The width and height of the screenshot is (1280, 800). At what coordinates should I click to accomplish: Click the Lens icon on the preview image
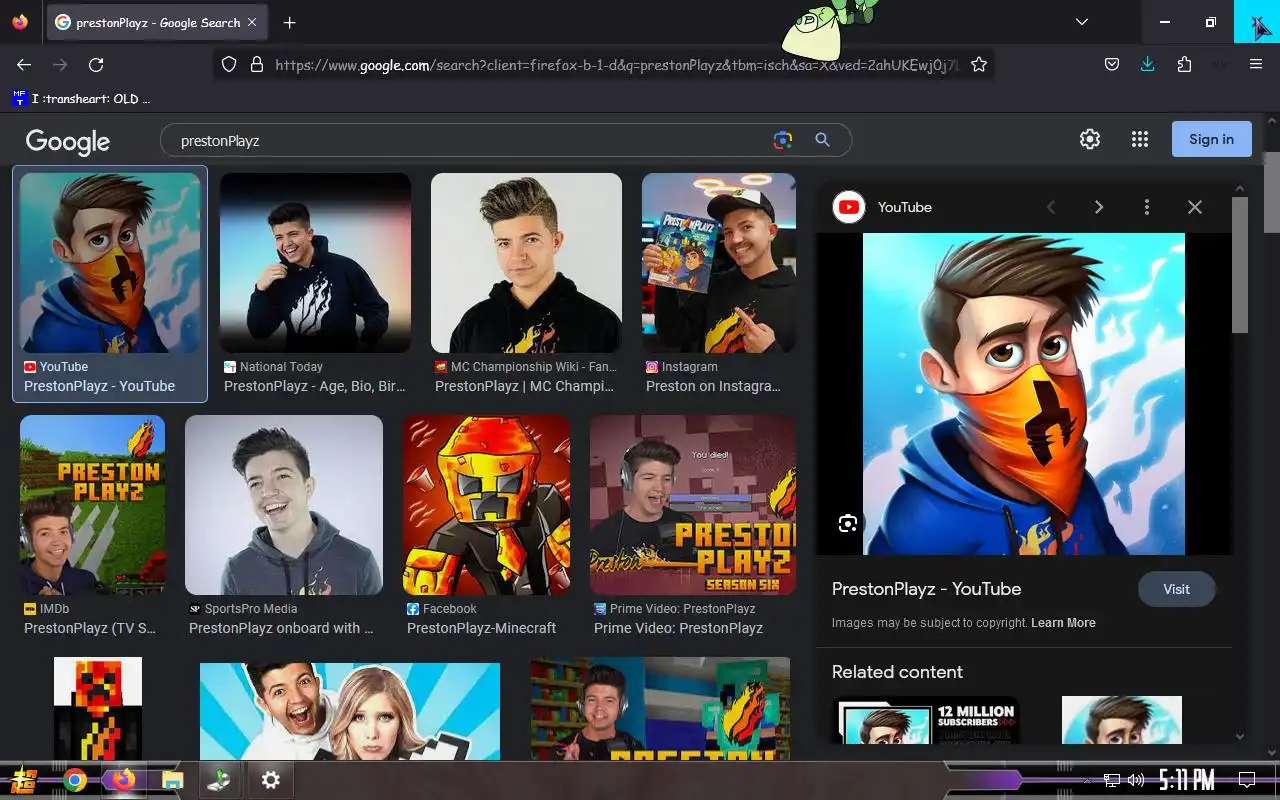click(x=848, y=523)
